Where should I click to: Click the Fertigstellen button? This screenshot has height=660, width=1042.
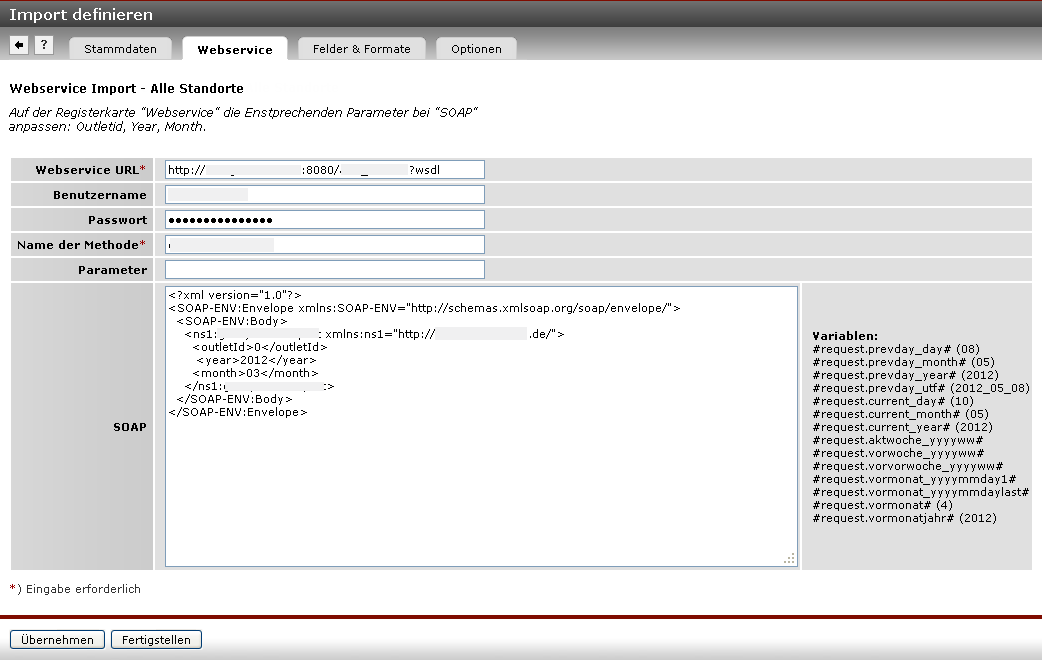click(x=156, y=640)
